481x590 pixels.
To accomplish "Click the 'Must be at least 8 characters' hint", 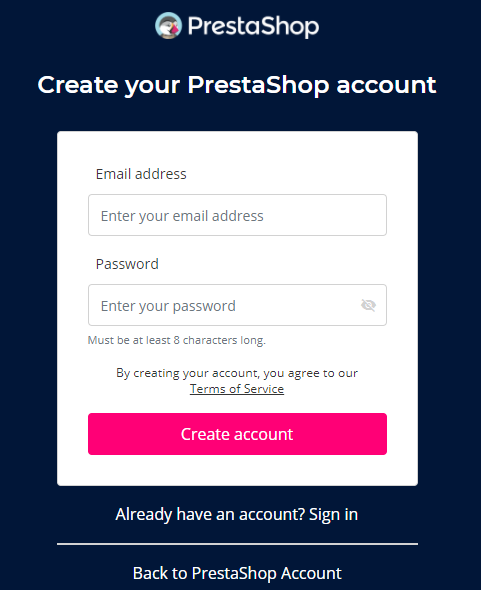I will coord(177,340).
